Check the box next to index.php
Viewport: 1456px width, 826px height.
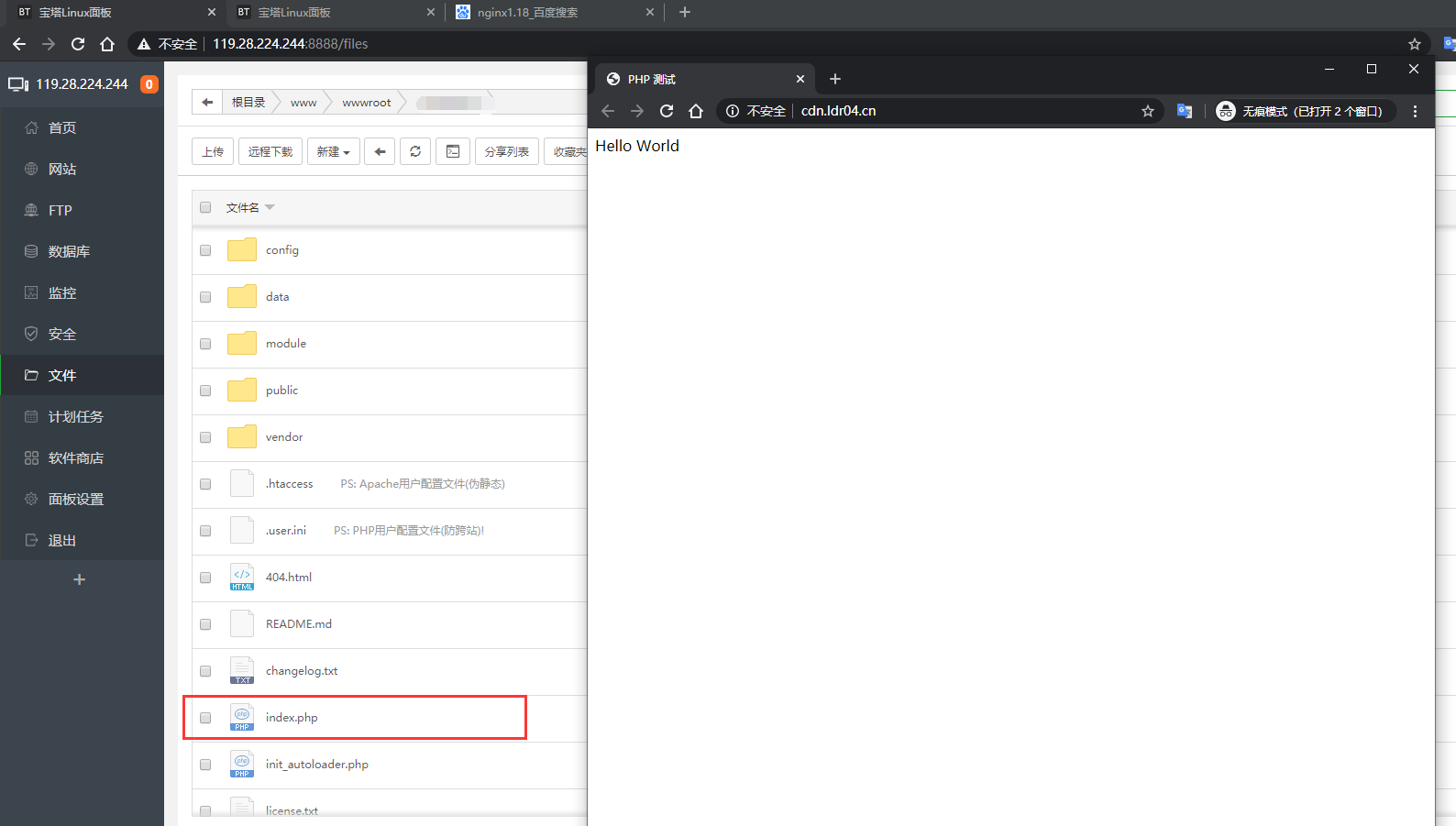click(205, 718)
